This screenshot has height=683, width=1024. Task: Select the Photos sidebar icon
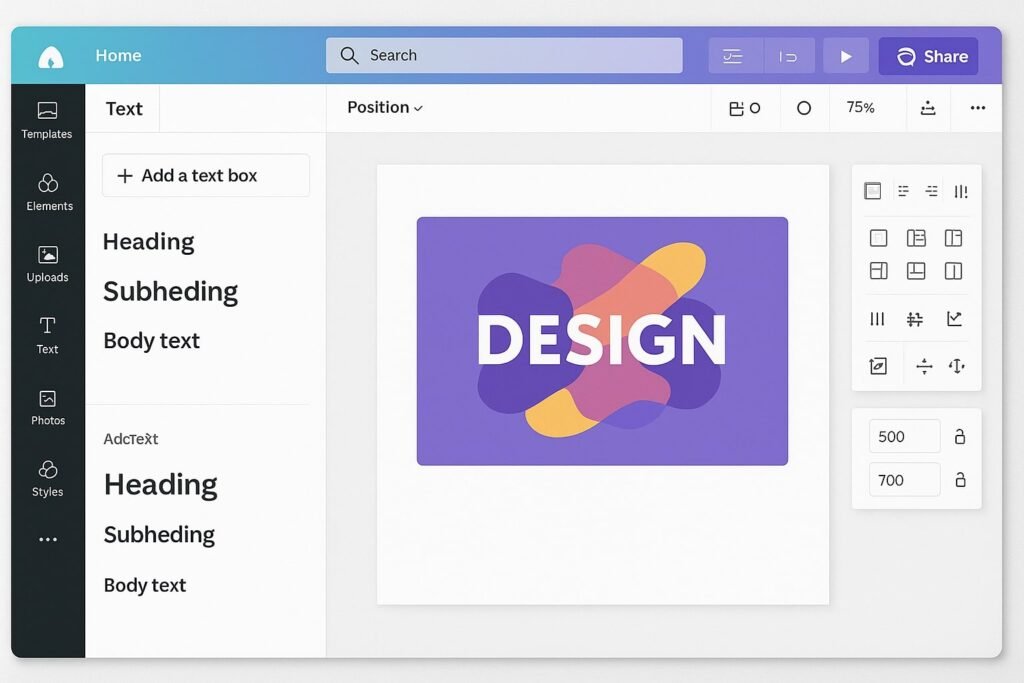pos(48,406)
